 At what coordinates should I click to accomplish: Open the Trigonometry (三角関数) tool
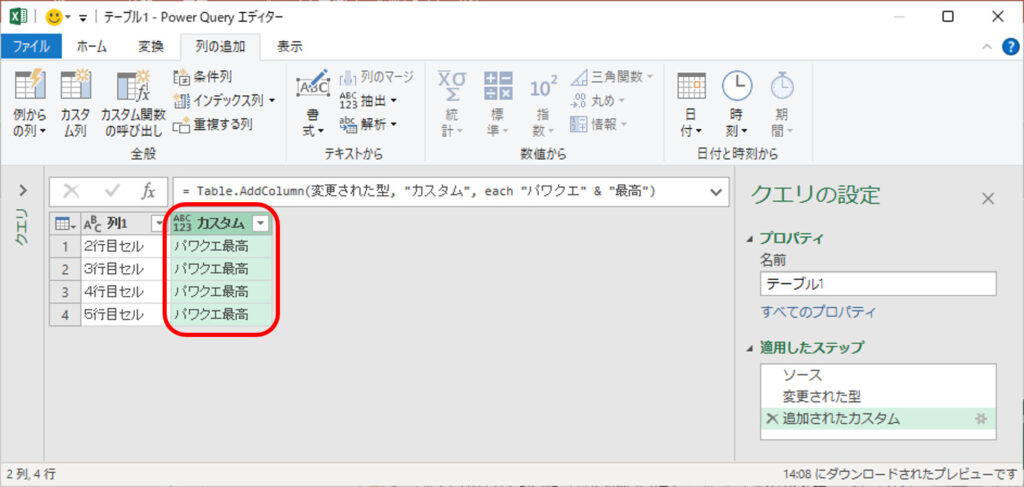pyautogui.click(x=612, y=77)
